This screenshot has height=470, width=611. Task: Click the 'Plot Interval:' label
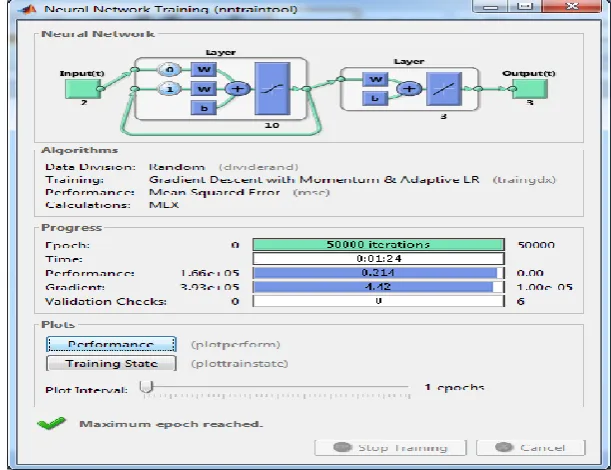point(86,390)
